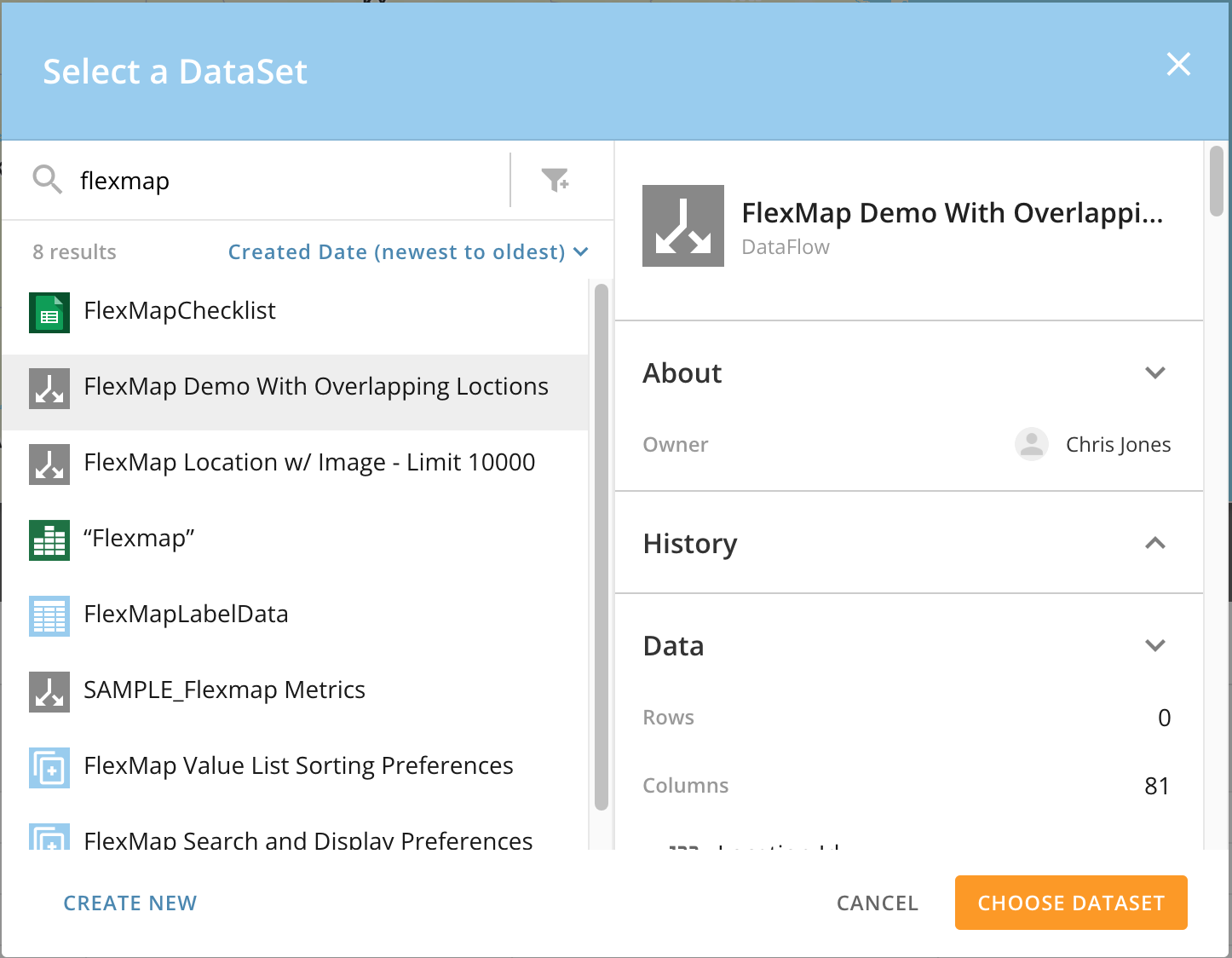The width and height of the screenshot is (1232, 958).
Task: Click the FlexMap Value List Sorting icon
Action: (49, 767)
